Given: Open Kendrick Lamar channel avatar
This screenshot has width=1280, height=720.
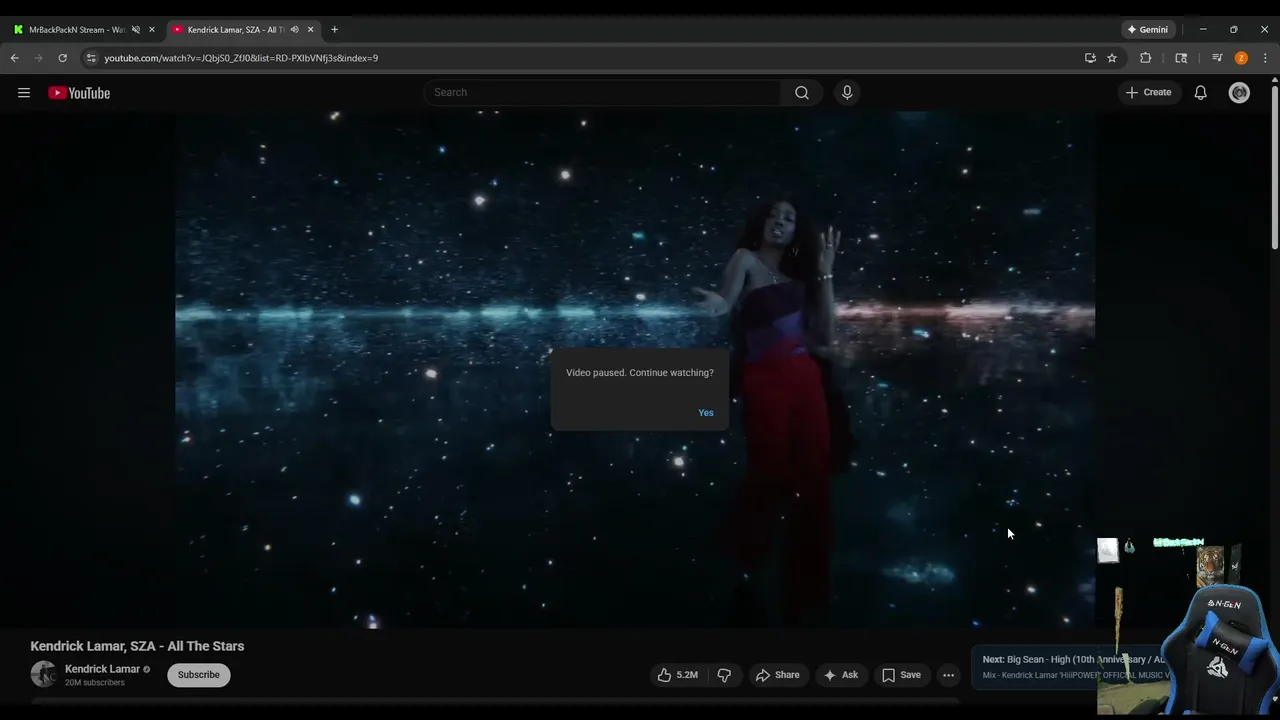Looking at the screenshot, I should point(43,675).
